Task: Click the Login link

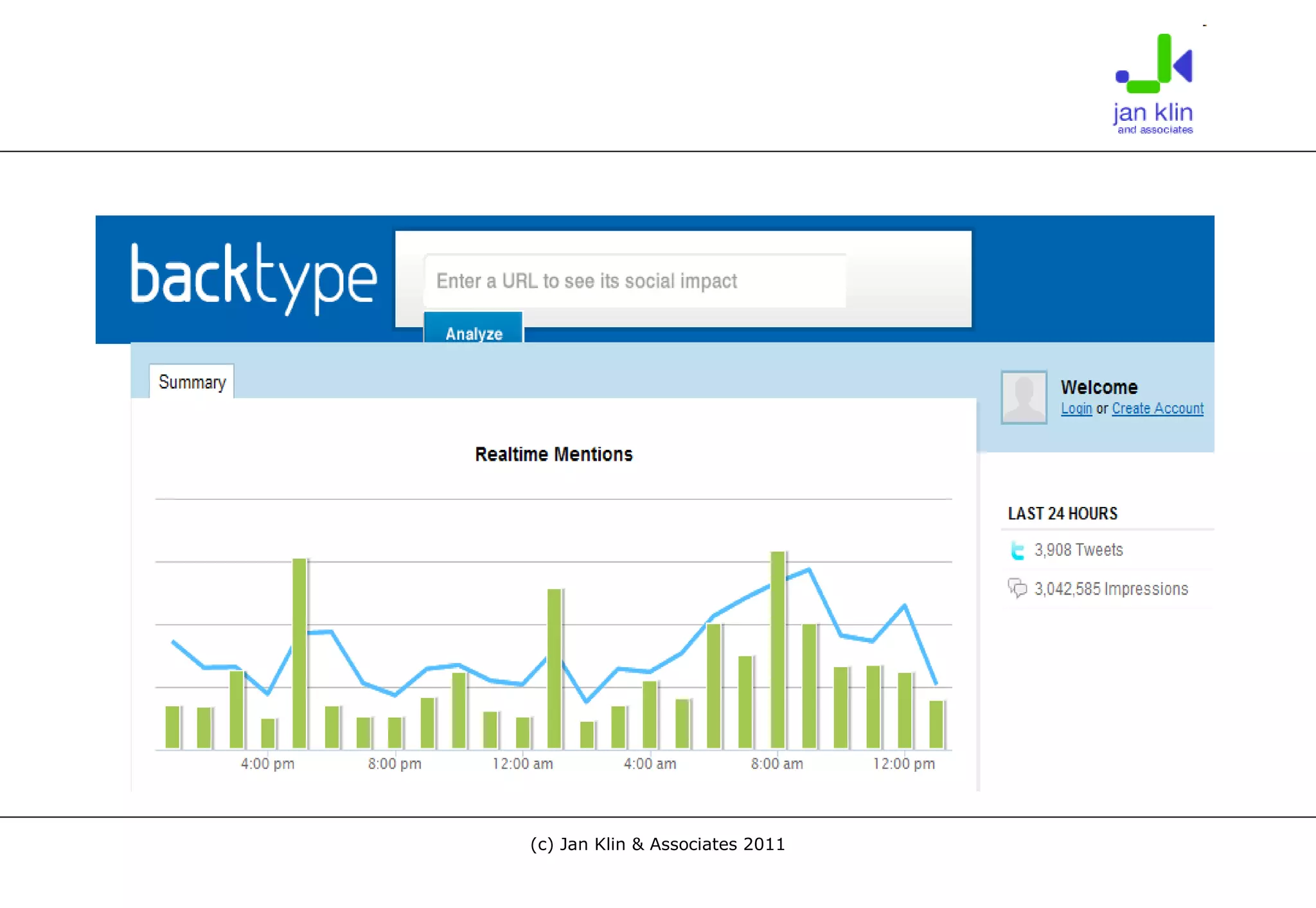Action: pyautogui.click(x=1076, y=409)
